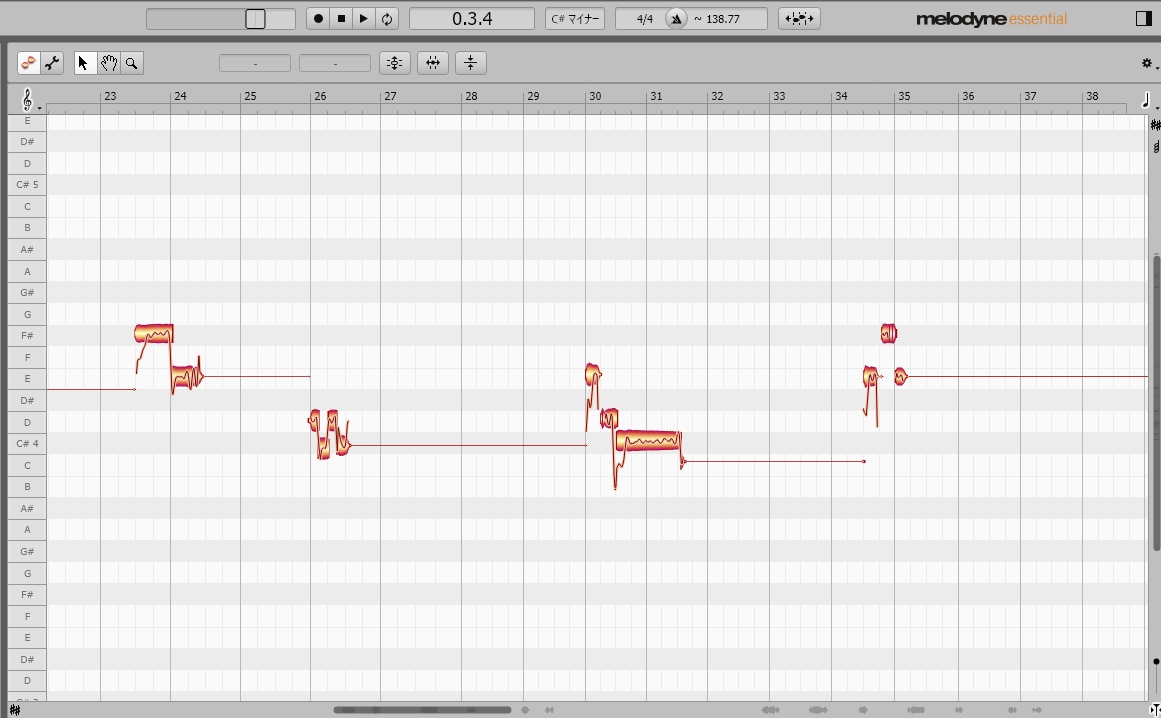Click bar 26 in the time ruler

[320, 96]
